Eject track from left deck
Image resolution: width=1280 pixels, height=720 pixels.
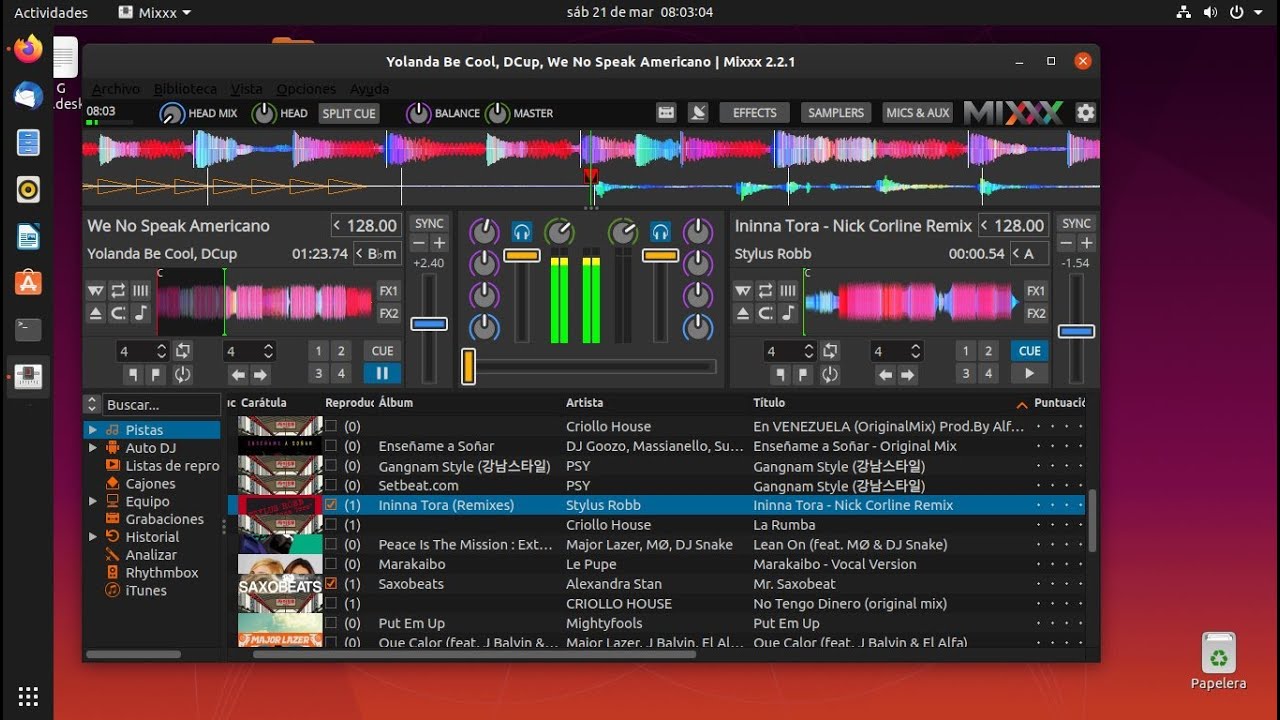point(96,313)
